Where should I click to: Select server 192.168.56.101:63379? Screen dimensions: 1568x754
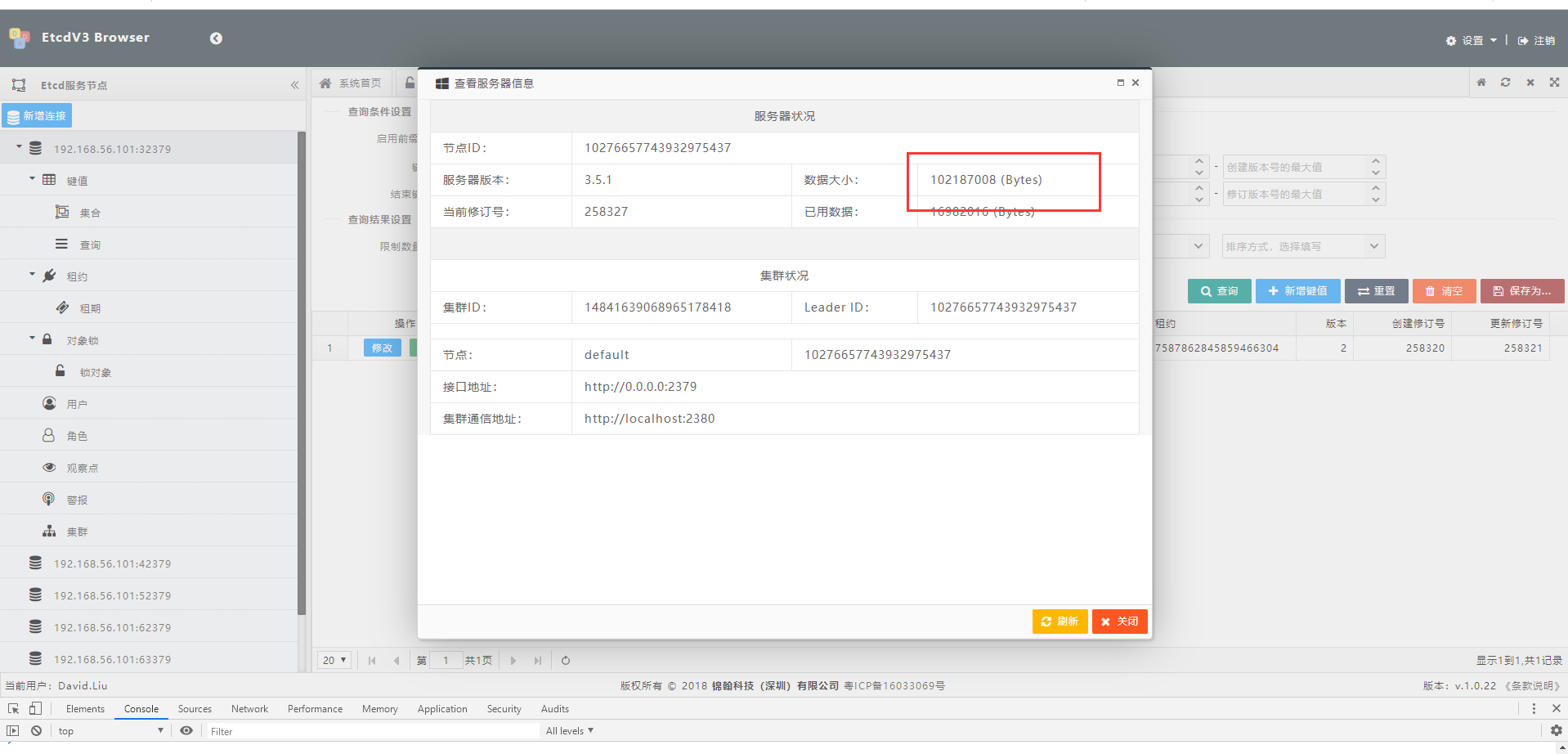coord(112,659)
